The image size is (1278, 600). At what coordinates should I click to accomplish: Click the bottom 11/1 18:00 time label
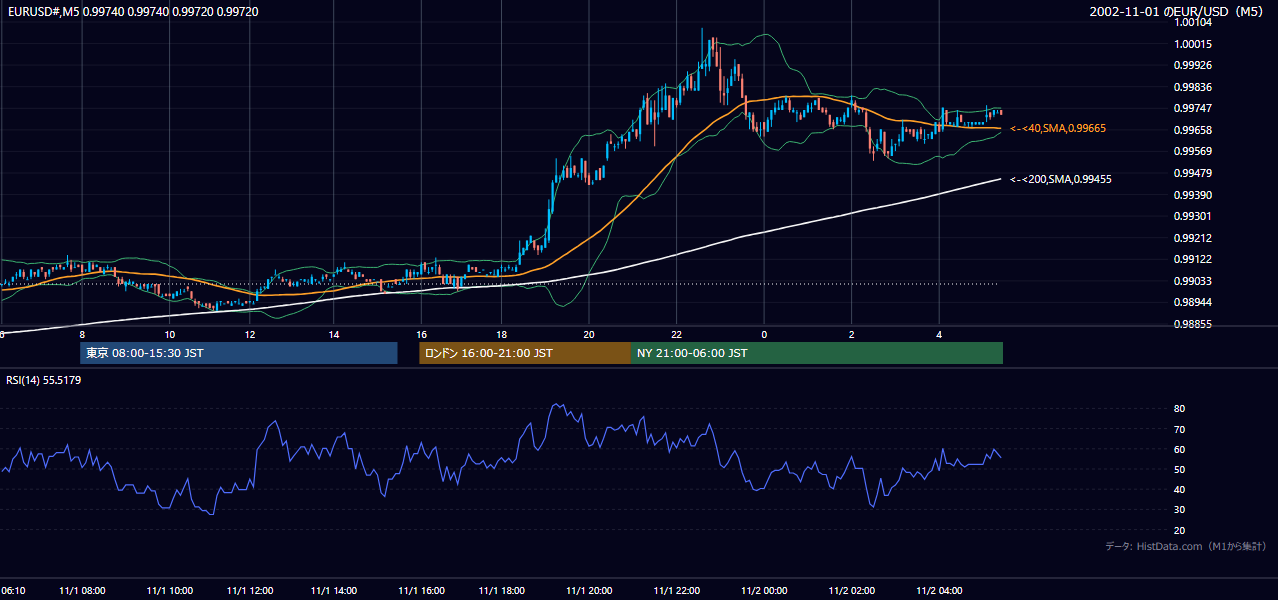pyautogui.click(x=502, y=591)
